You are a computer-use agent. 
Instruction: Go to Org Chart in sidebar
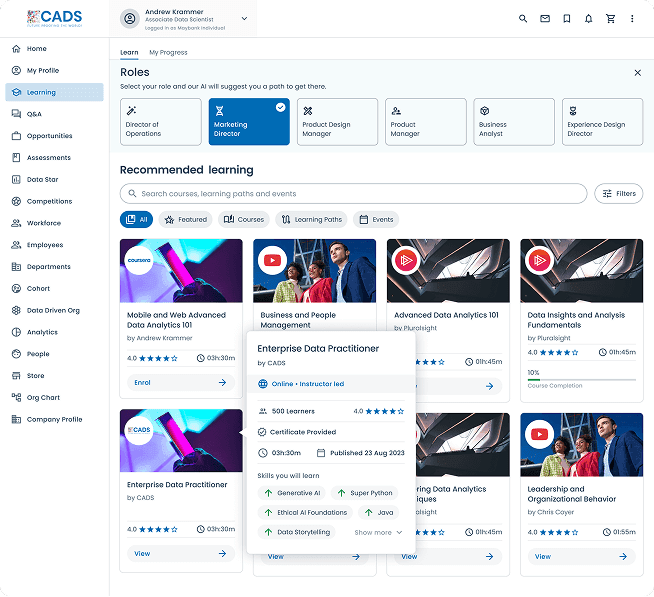click(43, 398)
